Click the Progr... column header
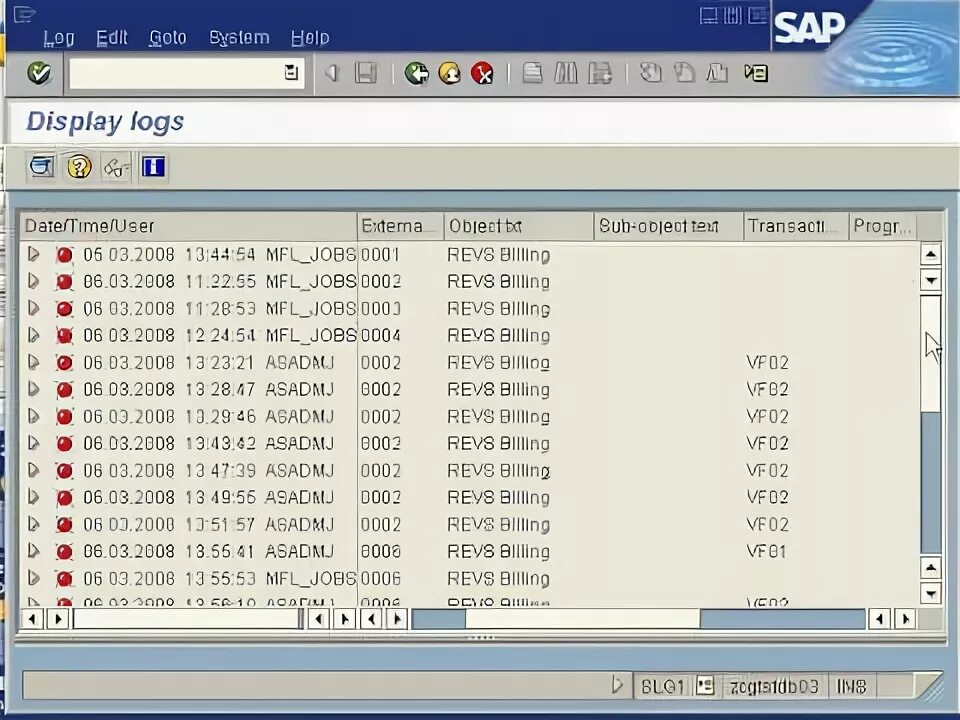This screenshot has width=960, height=720. pyautogui.click(x=883, y=227)
